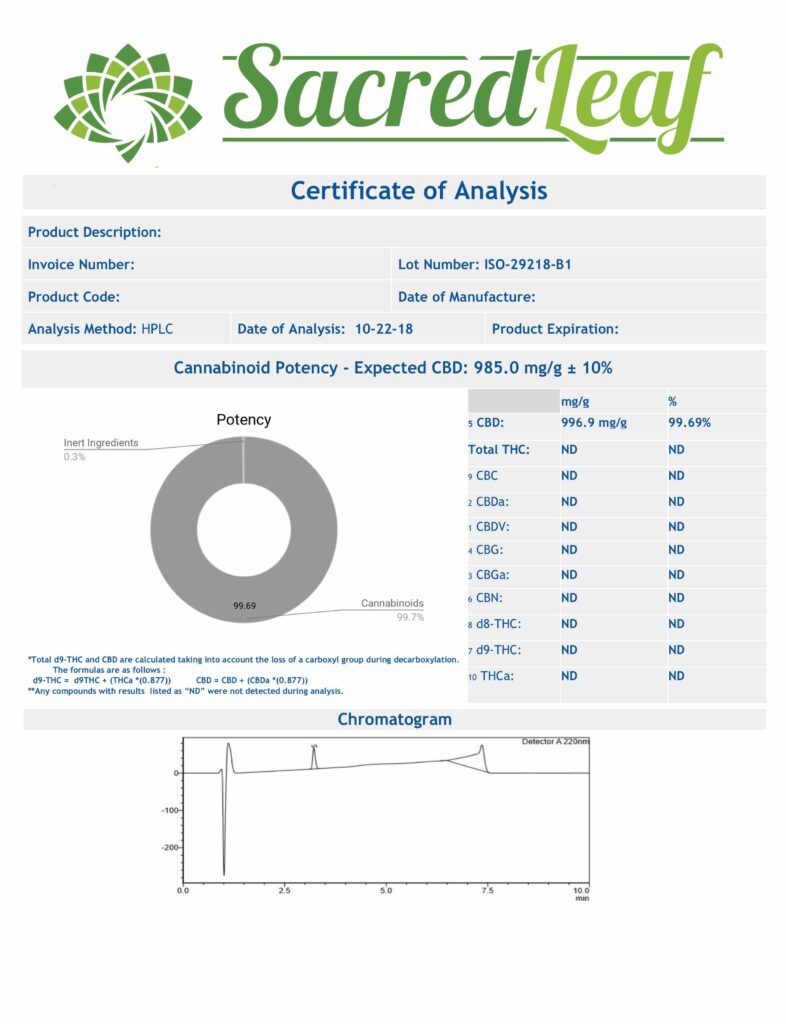Click the Product Description field
Screen dimensions: 786x1024
(x=95, y=232)
